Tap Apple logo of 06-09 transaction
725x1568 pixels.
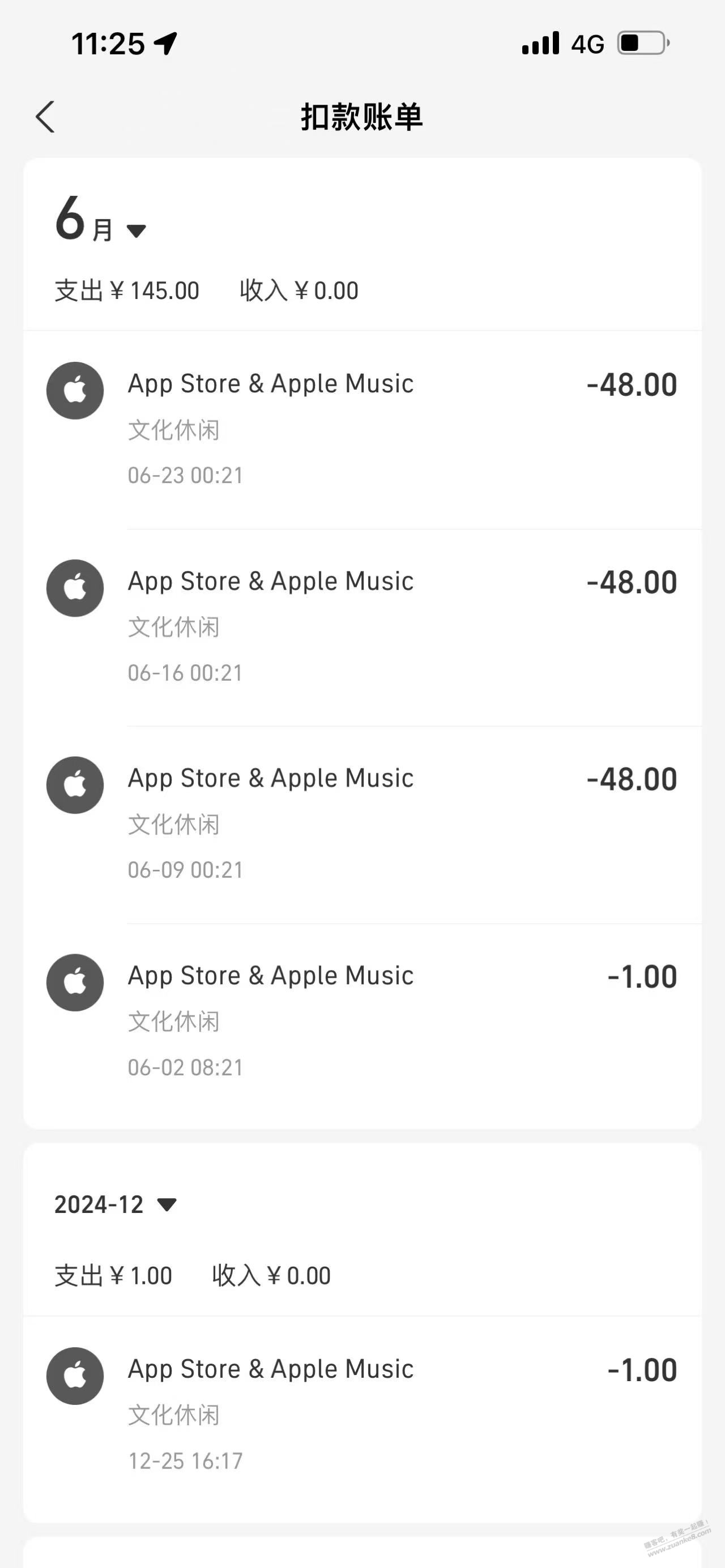pyautogui.click(x=75, y=785)
